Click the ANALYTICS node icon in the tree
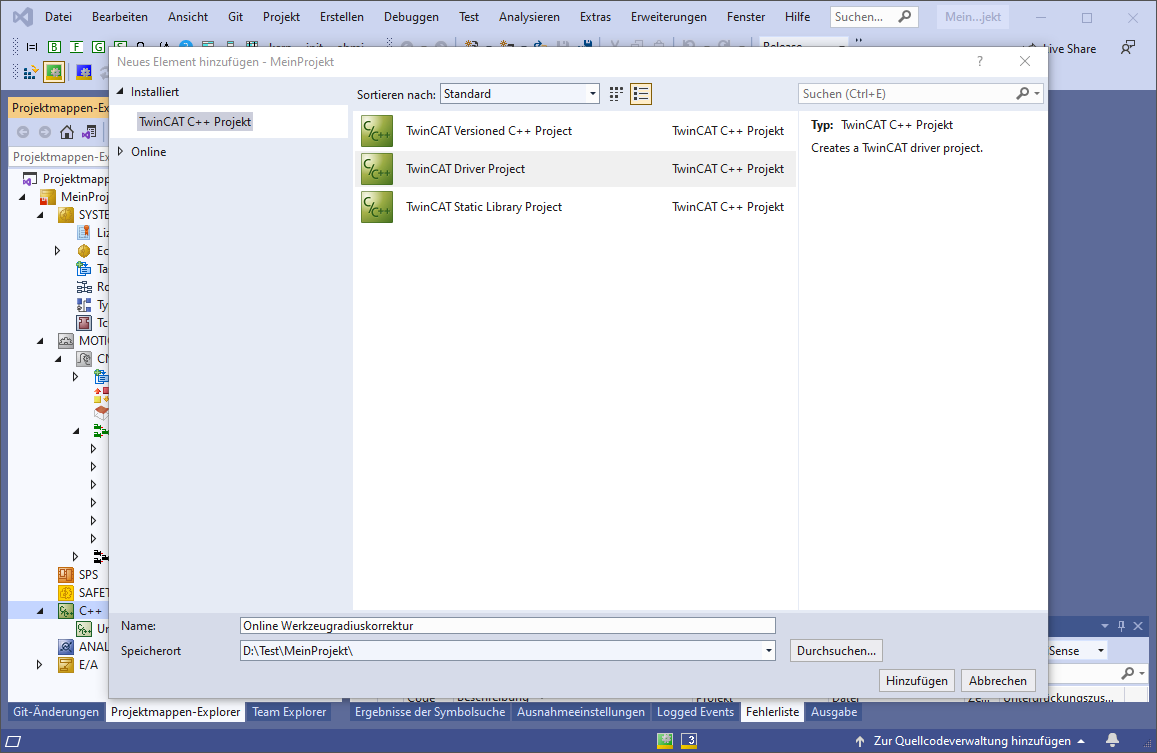 (66, 647)
